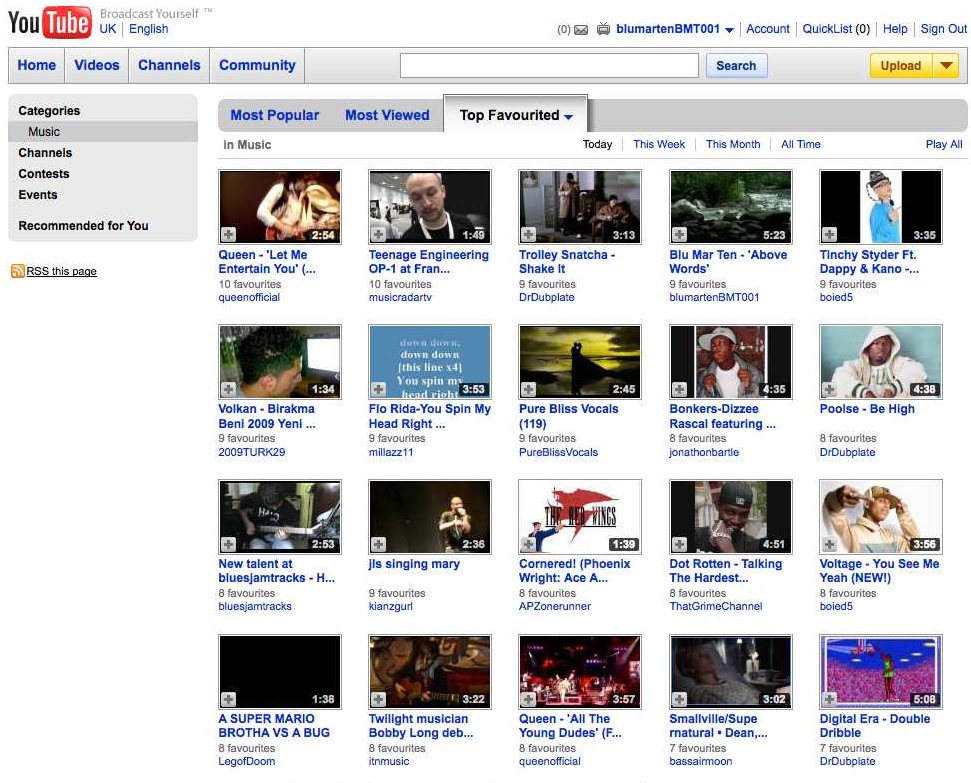This screenshot has height=783, width=971.
Task: Go to the Videos tab
Action: pyautogui.click(x=97, y=65)
